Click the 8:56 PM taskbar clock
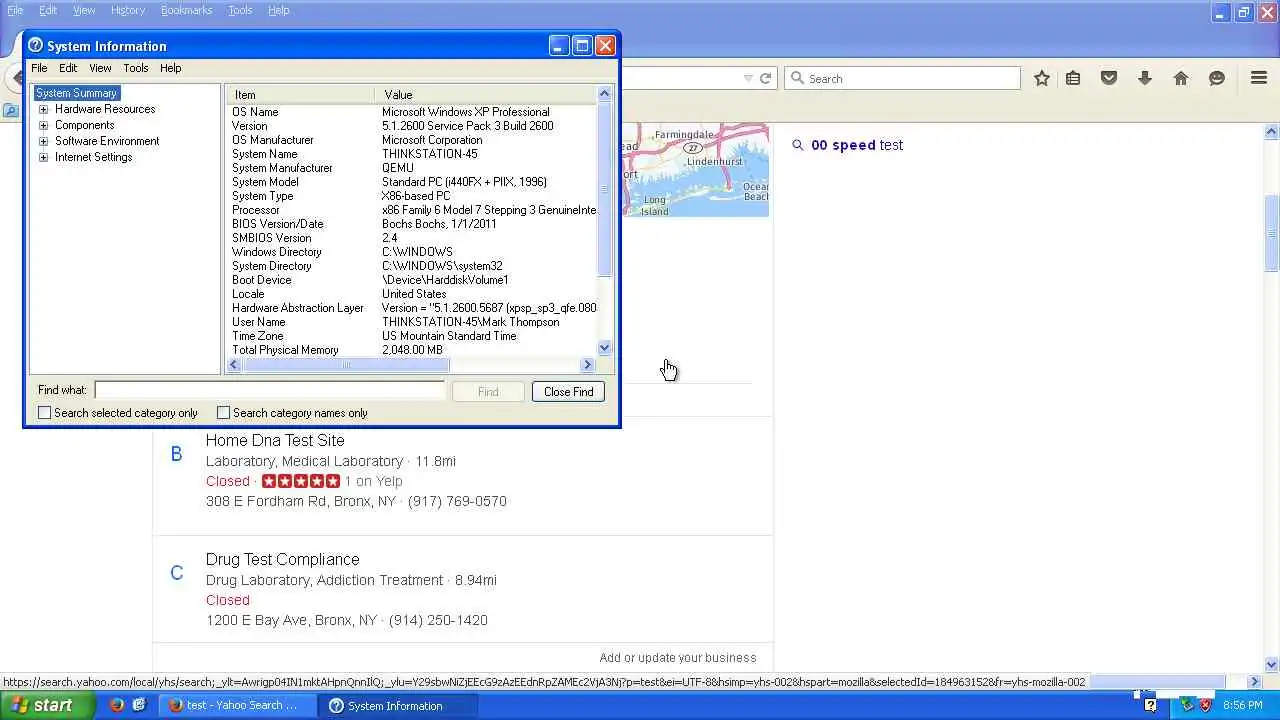This screenshot has height=720, width=1280. (1243, 705)
